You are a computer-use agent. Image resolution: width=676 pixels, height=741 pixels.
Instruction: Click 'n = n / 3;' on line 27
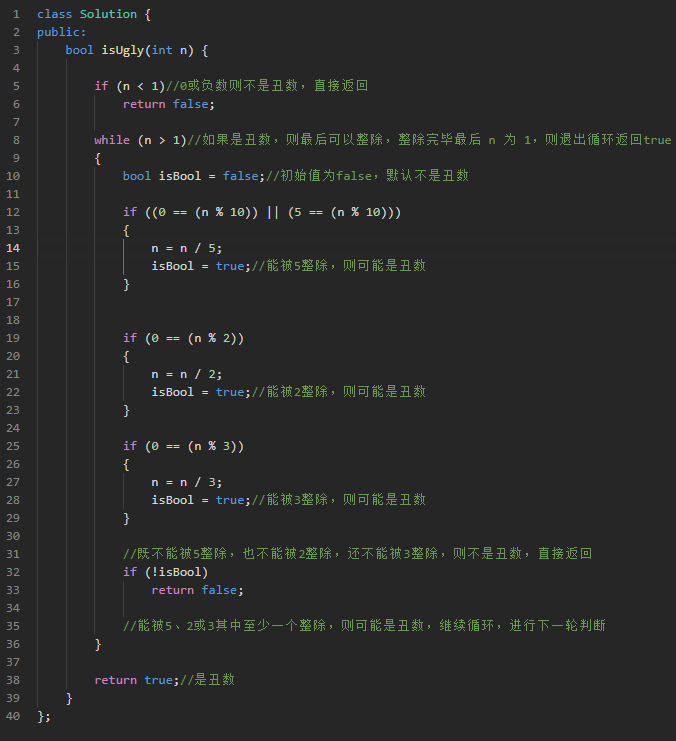point(186,482)
